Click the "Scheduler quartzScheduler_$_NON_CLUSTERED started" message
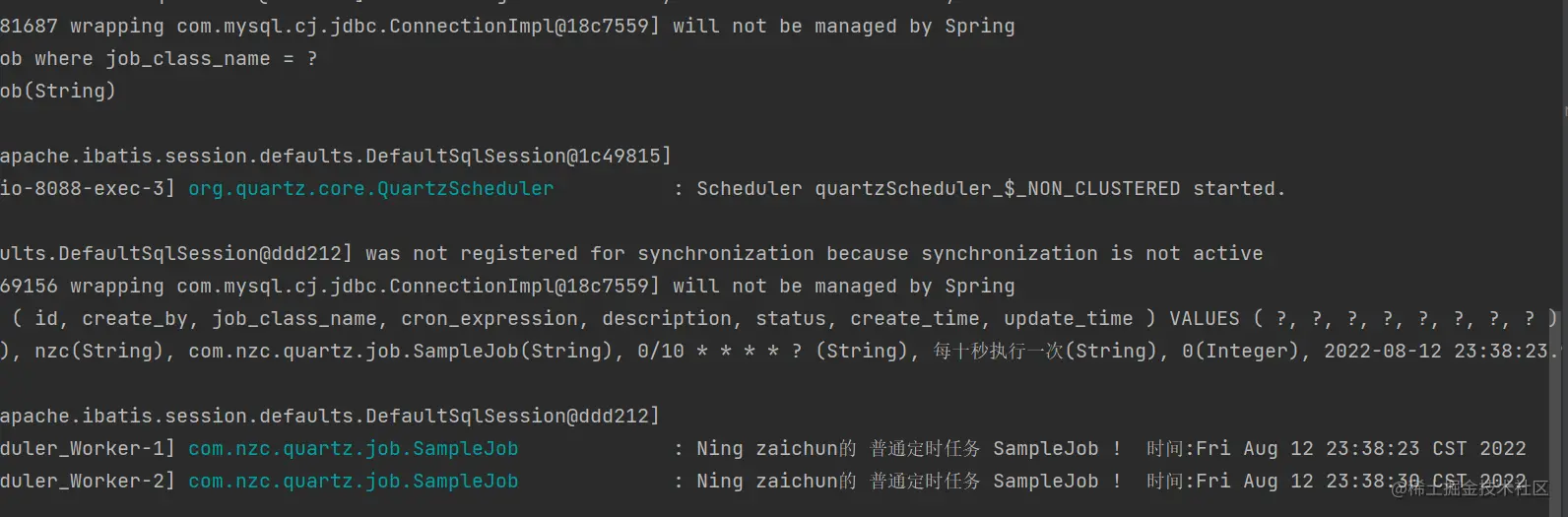This screenshot has height=517, width=1568. 990,188
